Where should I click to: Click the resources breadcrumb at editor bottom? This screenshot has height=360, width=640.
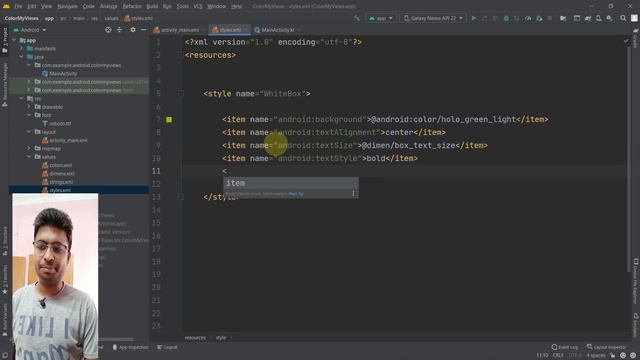[x=195, y=338]
